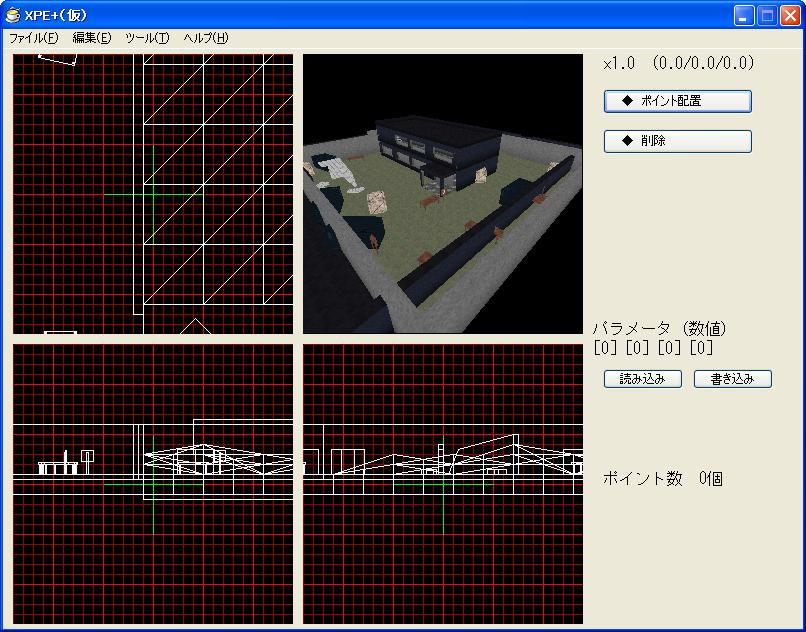Click the bottom-right front view green crosshair
Image resolution: width=806 pixels, height=632 pixels.
[x=443, y=484]
